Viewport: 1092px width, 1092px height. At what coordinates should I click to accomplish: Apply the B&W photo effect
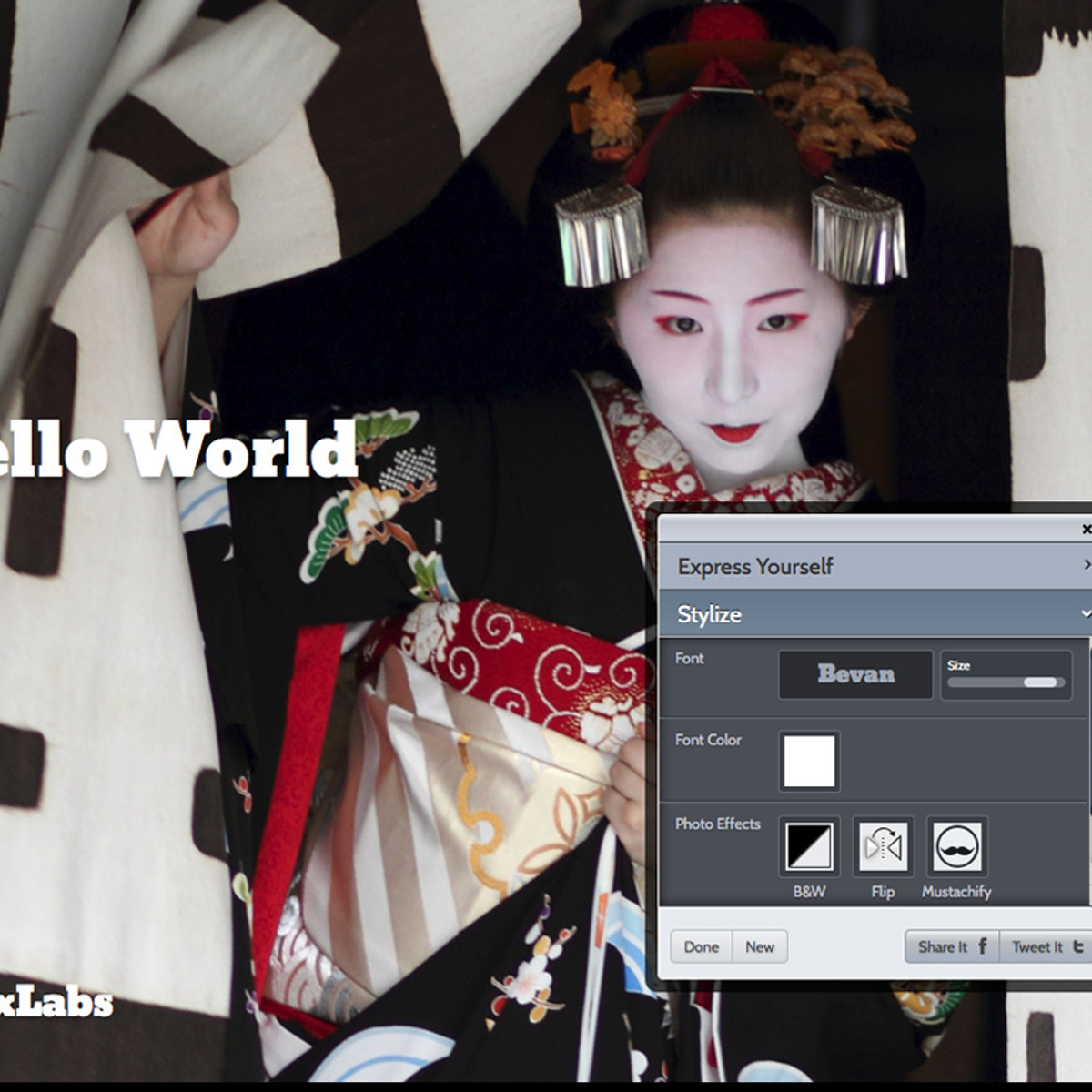pyautogui.click(x=808, y=847)
